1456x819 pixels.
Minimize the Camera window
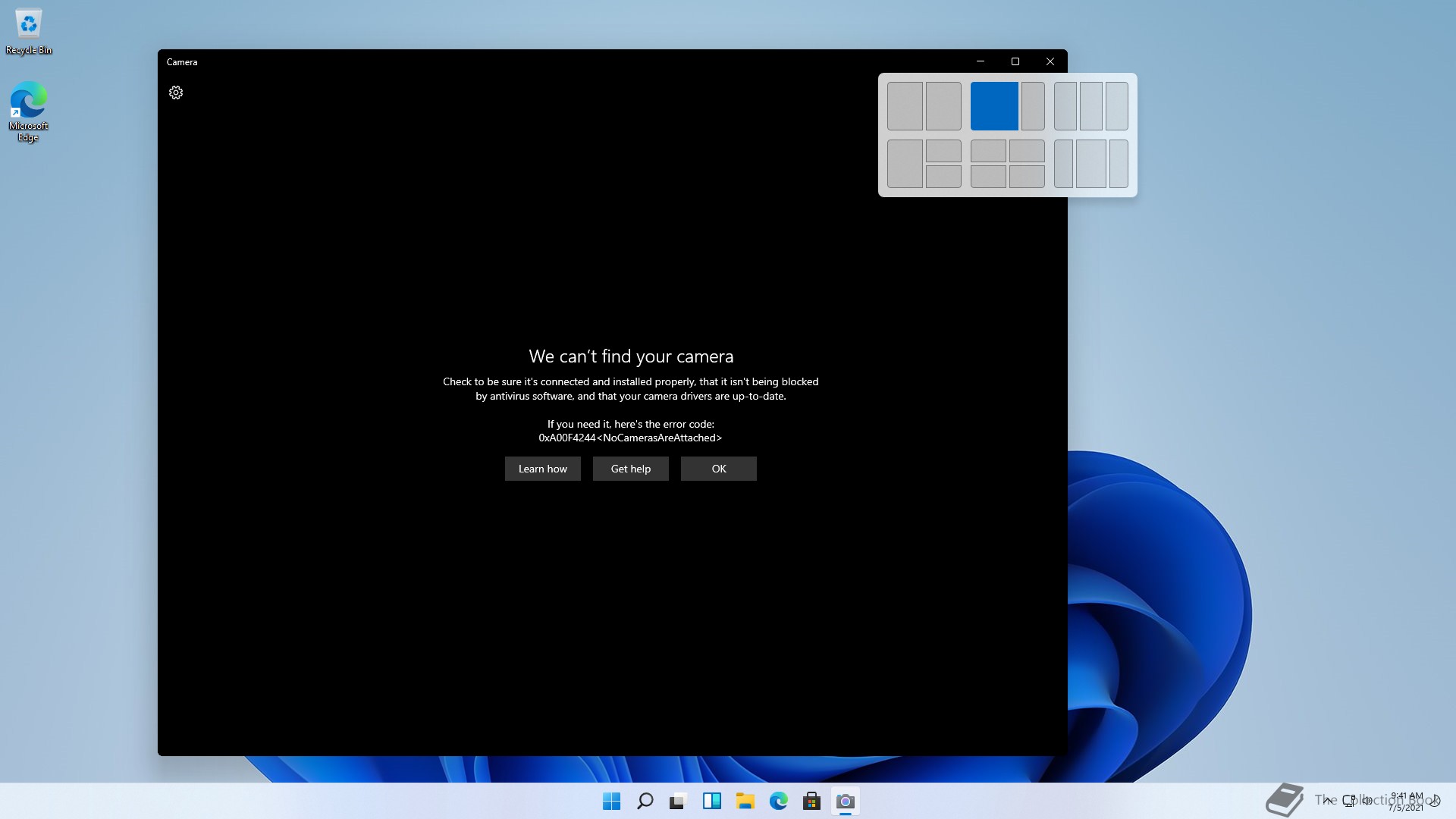[x=981, y=61]
